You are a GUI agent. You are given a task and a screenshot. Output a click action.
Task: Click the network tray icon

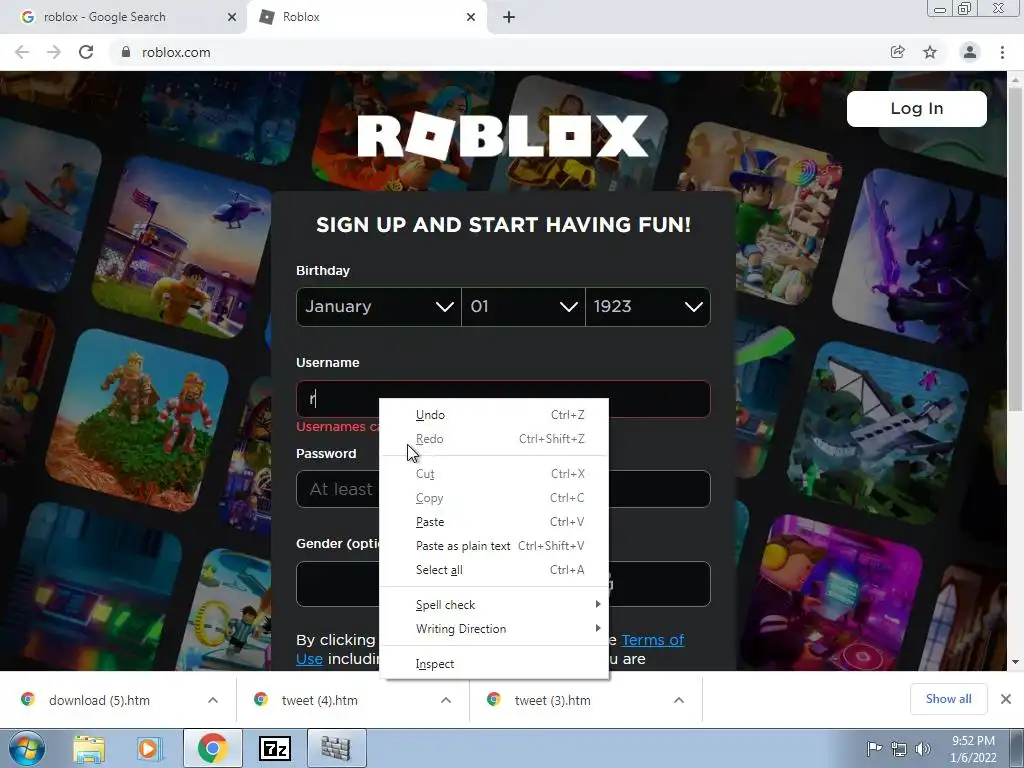899,748
